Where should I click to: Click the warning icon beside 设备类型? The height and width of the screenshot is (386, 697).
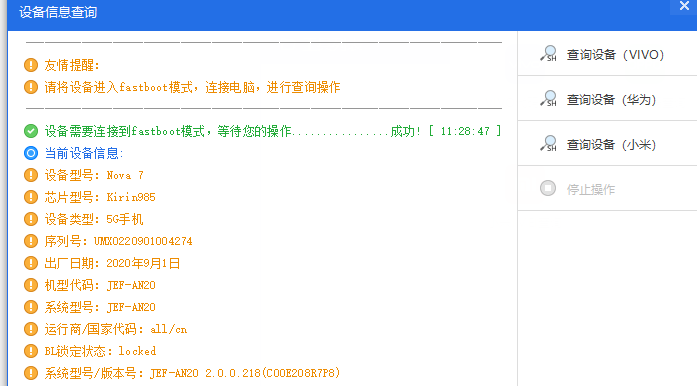coord(31,219)
